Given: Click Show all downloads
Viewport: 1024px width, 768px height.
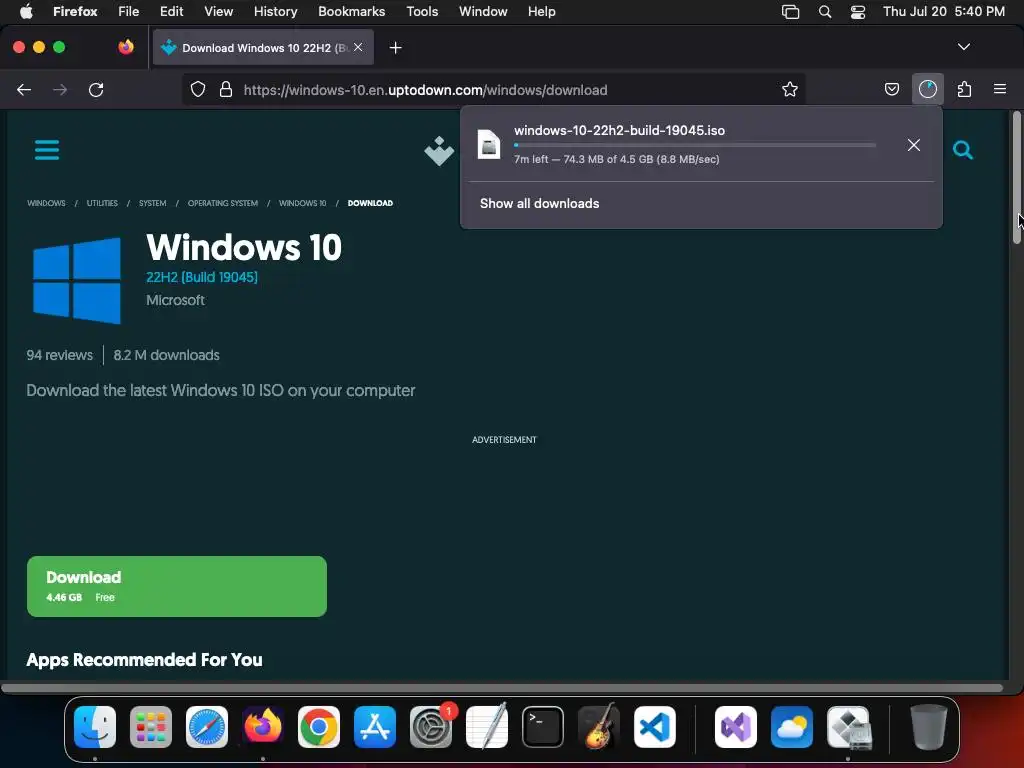Looking at the screenshot, I should (x=539, y=204).
